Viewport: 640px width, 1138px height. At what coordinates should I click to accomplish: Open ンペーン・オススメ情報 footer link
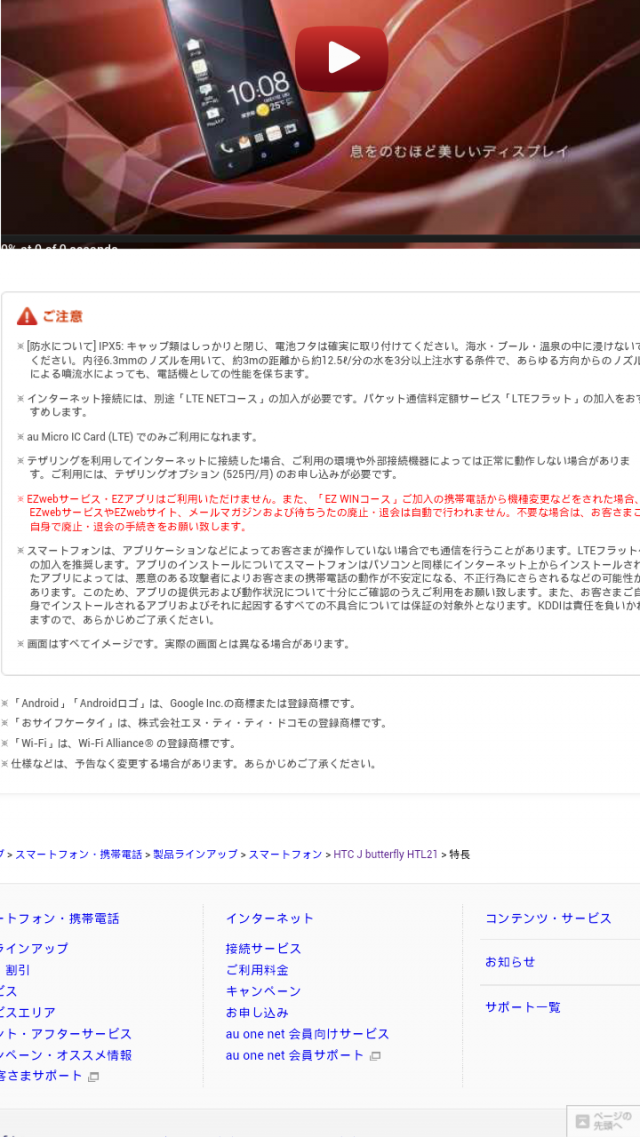click(x=66, y=1055)
